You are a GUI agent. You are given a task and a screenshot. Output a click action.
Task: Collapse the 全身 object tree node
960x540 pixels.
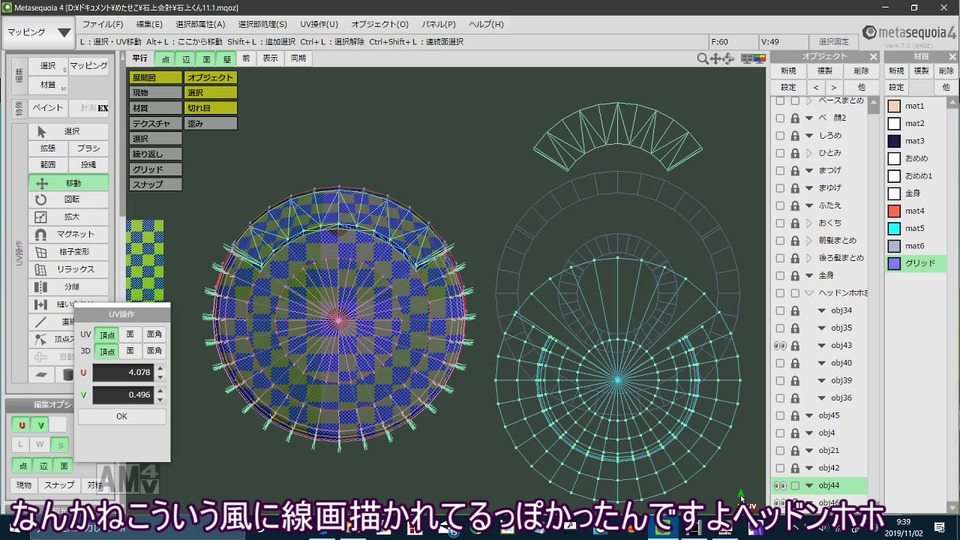pyautogui.click(x=808, y=275)
